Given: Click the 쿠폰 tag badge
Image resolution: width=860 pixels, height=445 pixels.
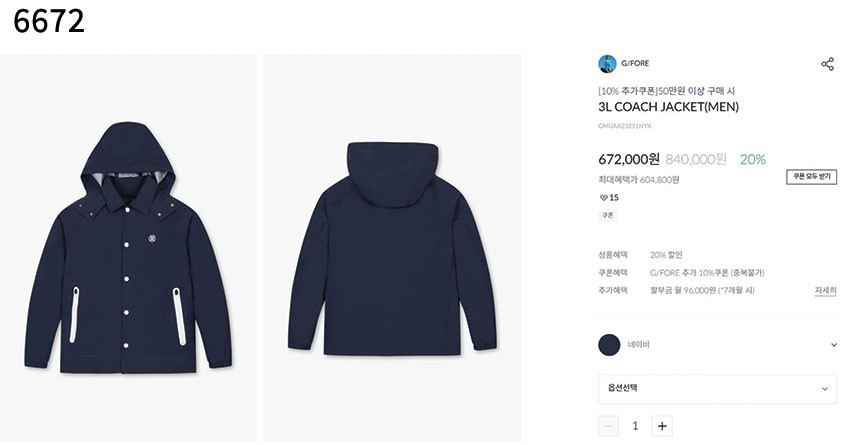Looking at the screenshot, I should (x=607, y=216).
